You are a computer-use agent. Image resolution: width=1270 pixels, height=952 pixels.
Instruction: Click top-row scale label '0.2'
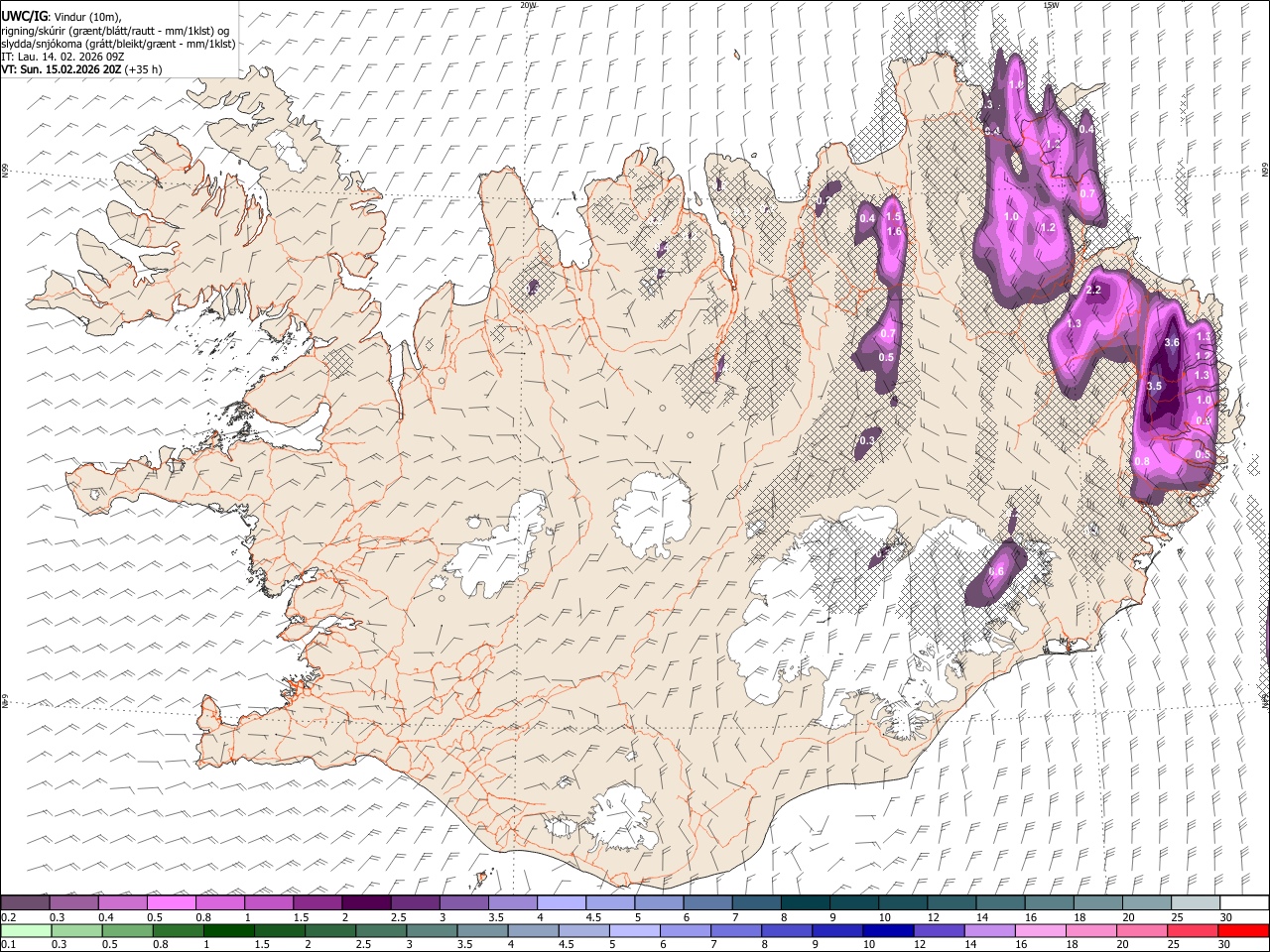pos(7,916)
